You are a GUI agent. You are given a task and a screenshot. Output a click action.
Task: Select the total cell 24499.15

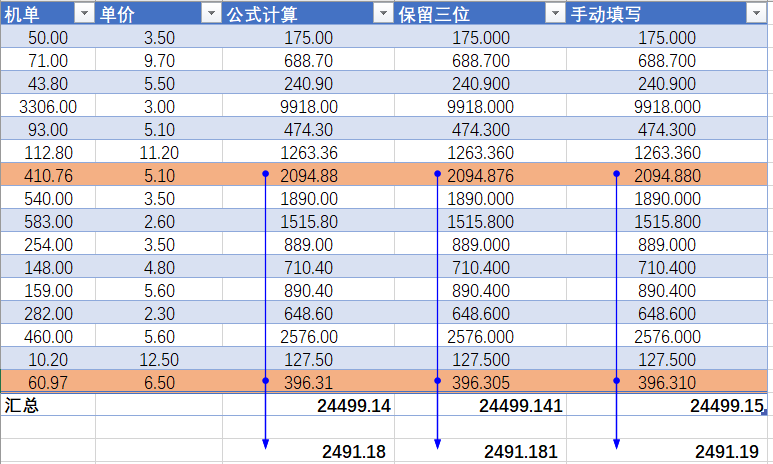[667, 405]
